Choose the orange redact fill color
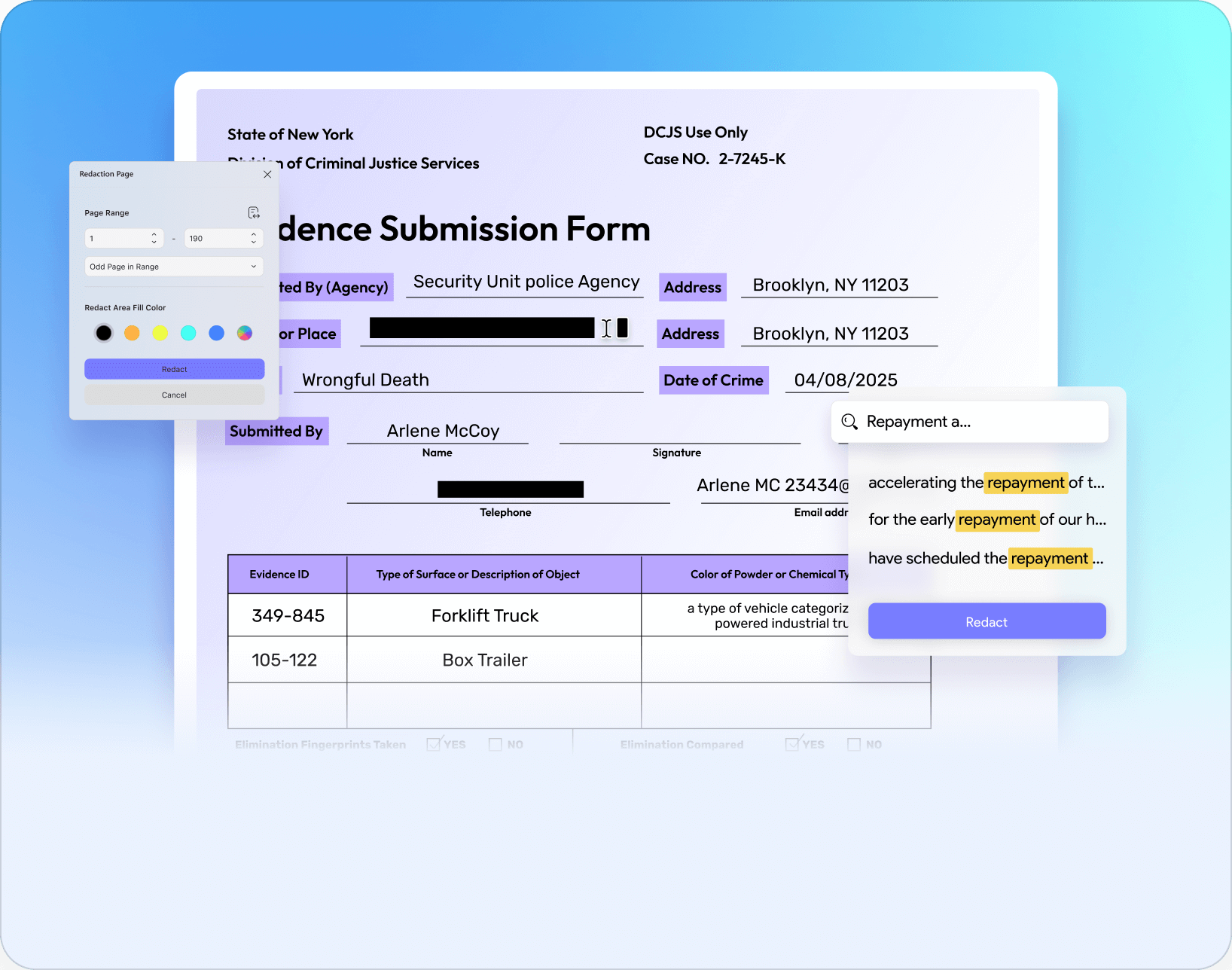 [x=132, y=333]
